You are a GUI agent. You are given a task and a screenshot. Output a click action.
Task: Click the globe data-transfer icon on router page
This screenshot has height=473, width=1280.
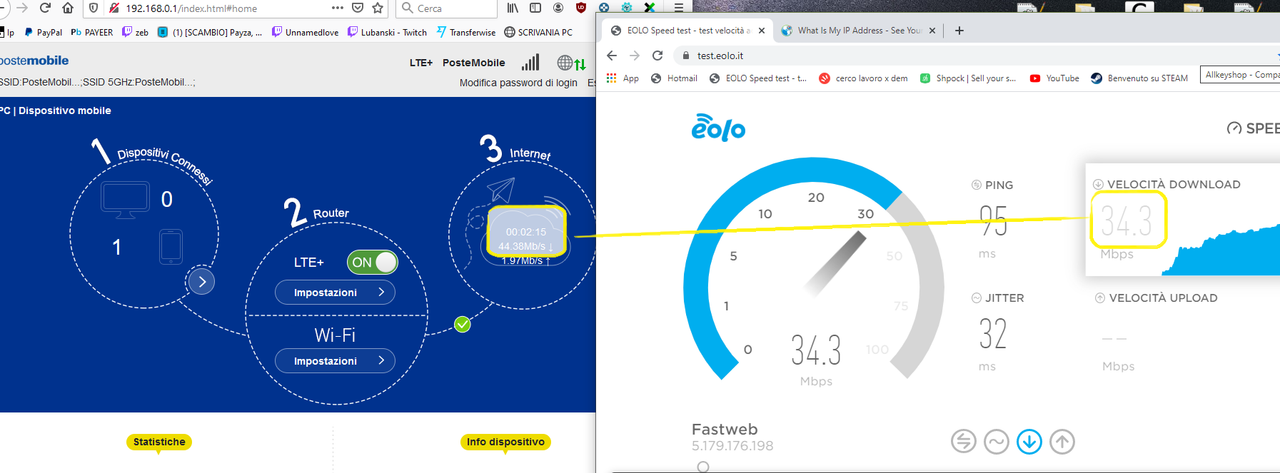click(x=572, y=63)
